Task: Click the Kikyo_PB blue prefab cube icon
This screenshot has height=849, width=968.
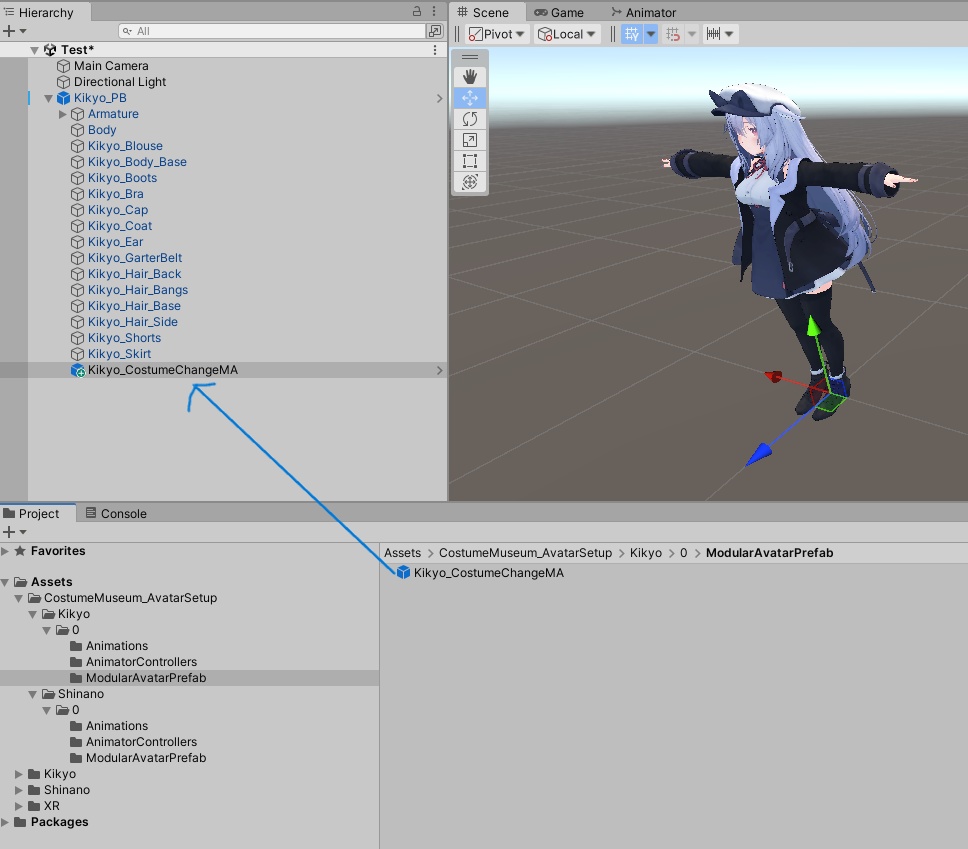Action: [63, 98]
